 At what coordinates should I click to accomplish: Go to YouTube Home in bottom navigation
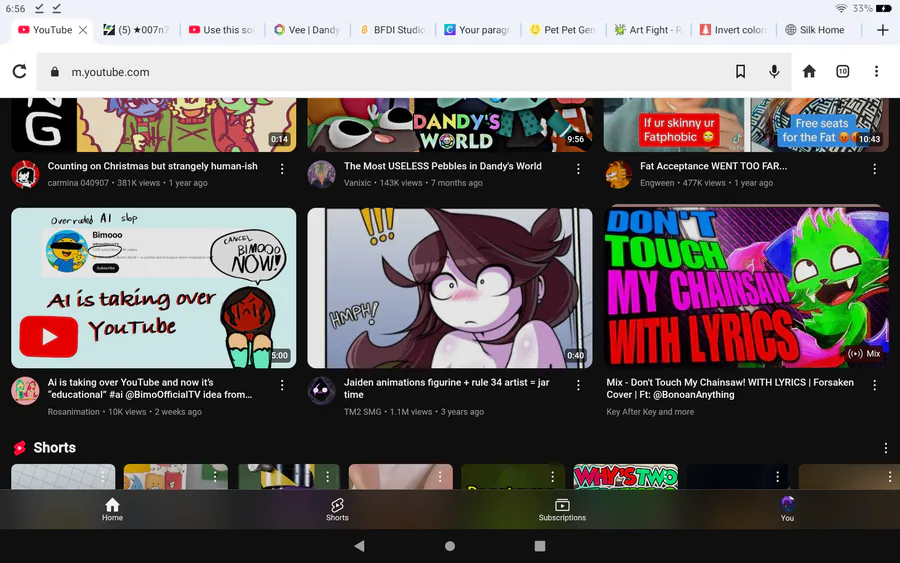tap(112, 509)
